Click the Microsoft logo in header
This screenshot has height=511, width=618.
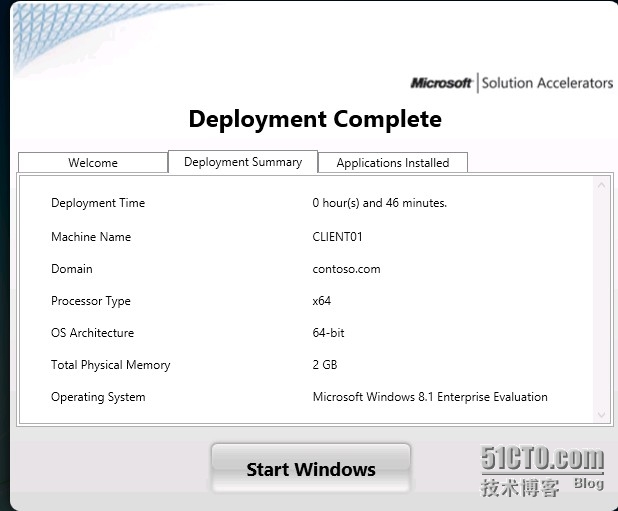pyautogui.click(x=441, y=83)
